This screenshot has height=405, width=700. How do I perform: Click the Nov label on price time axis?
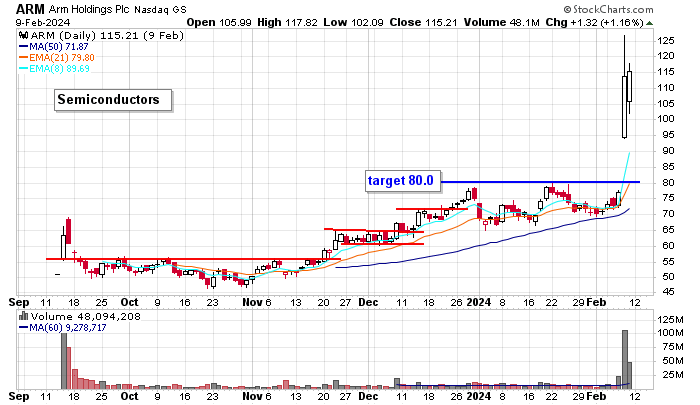point(252,302)
